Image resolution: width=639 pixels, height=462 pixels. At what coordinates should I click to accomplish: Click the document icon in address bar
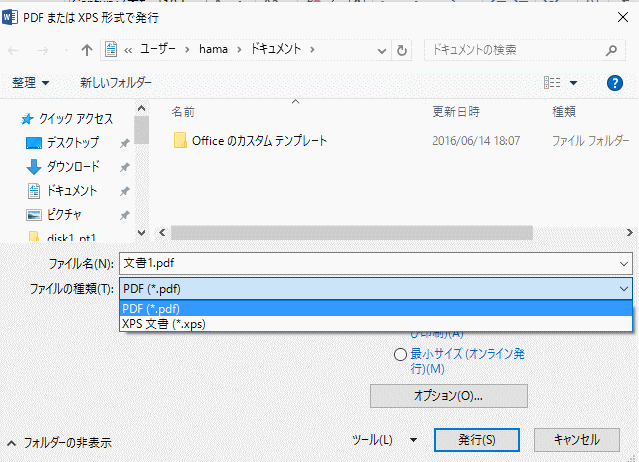[x=111, y=50]
